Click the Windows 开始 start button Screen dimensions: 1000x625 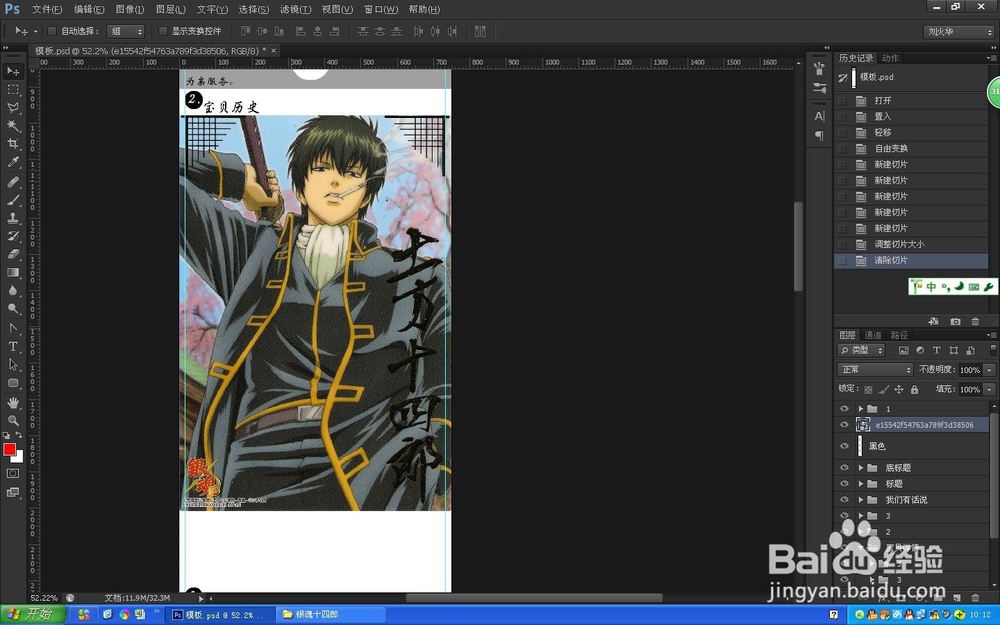(x=33, y=614)
